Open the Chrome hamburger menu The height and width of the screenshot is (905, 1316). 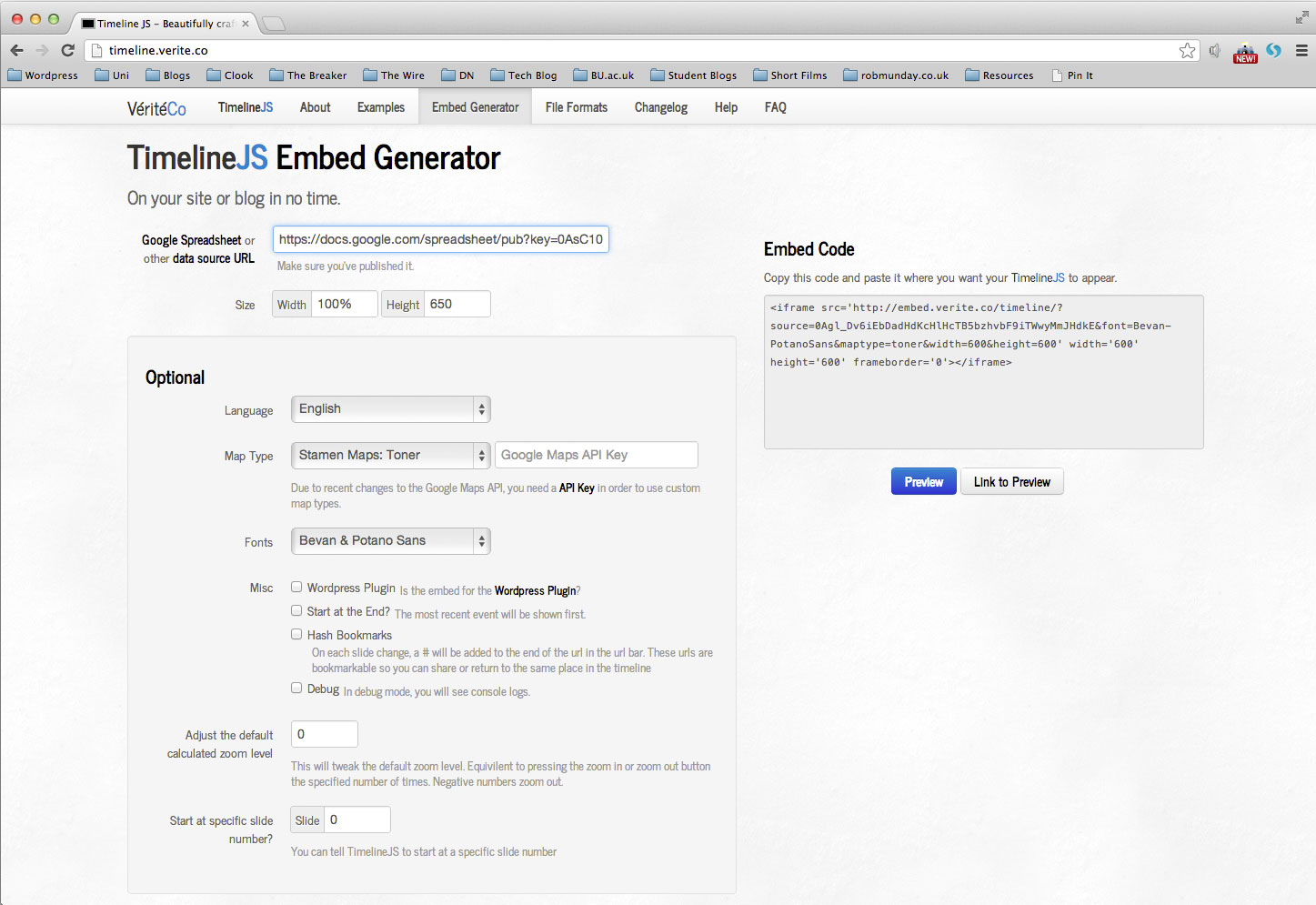coord(1301,50)
